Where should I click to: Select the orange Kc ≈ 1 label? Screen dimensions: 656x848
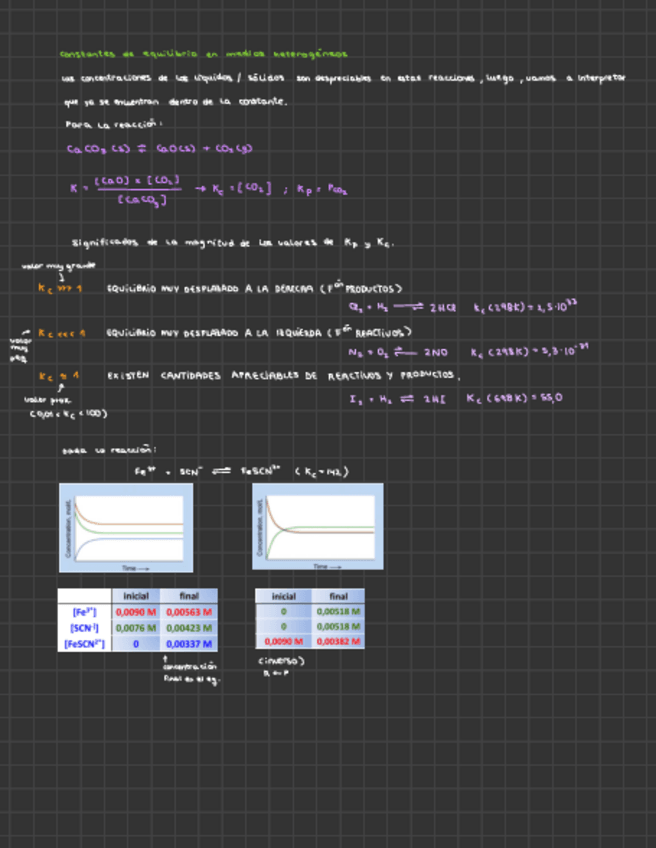tap(59, 376)
